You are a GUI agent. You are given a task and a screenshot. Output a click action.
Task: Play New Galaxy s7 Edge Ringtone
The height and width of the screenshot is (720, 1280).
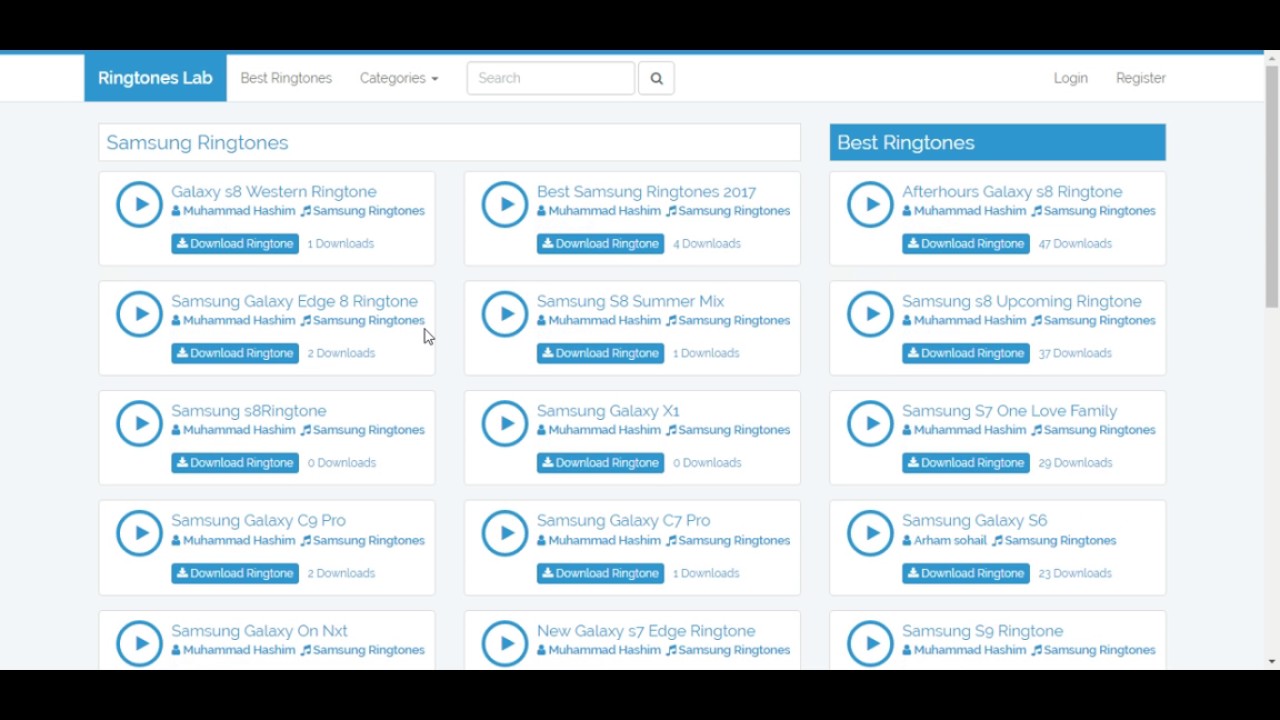click(505, 643)
